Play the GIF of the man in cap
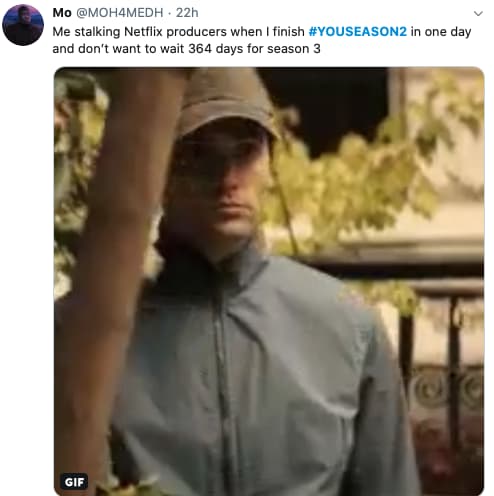The image size is (494, 496). [269, 281]
